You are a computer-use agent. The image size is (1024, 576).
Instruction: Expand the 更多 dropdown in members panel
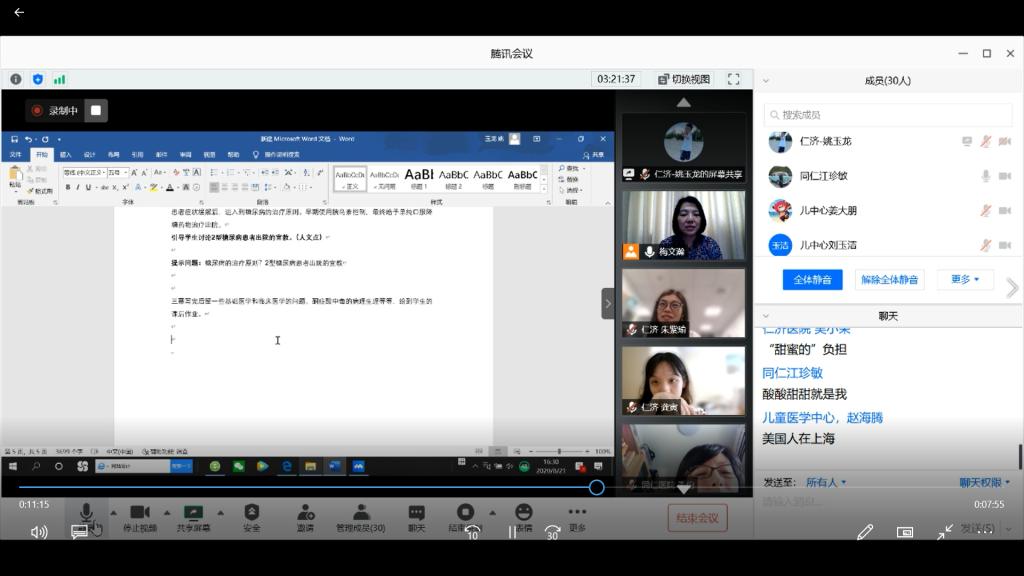965,279
